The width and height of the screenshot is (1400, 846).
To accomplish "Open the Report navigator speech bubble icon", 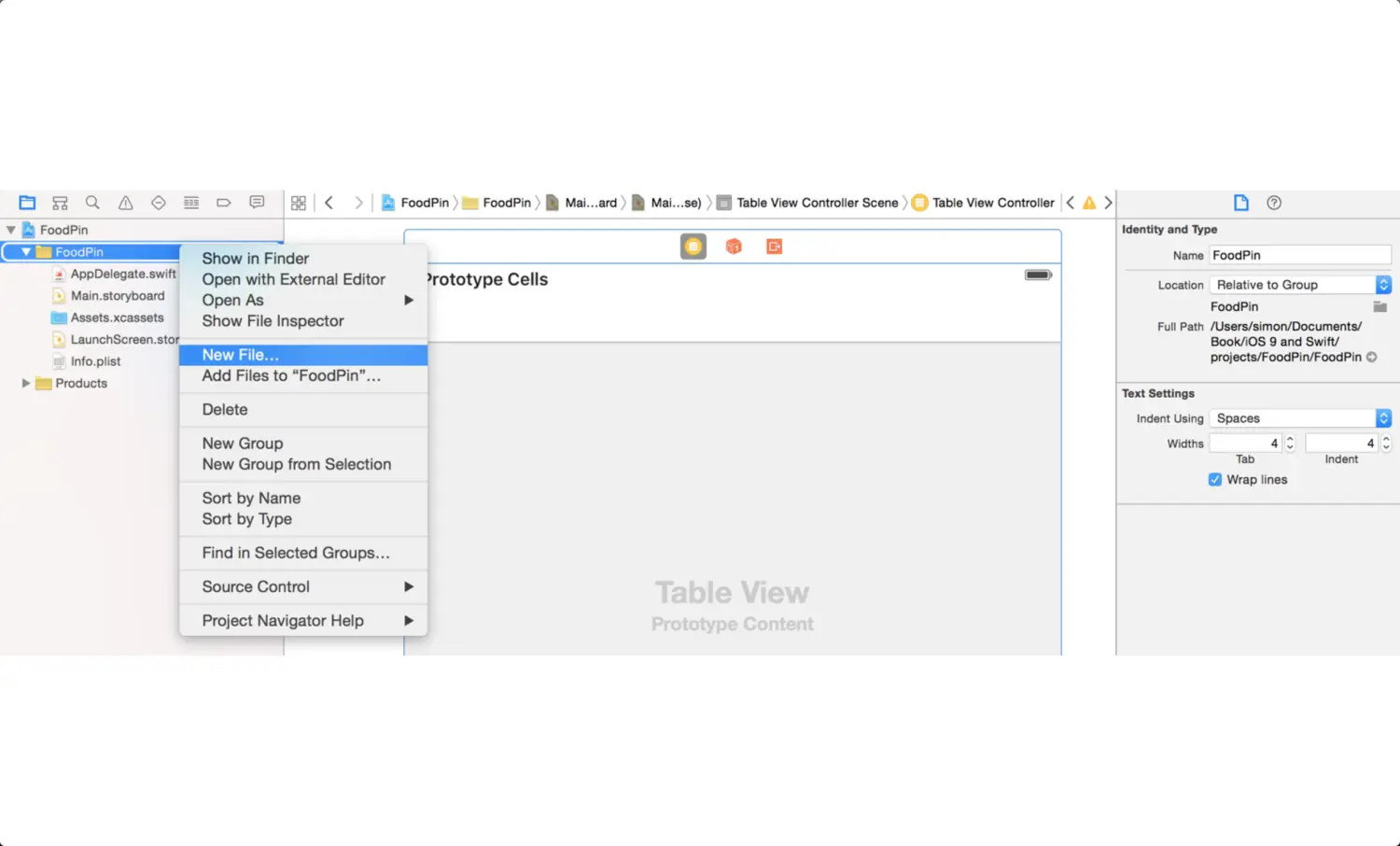I will pyautogui.click(x=257, y=203).
